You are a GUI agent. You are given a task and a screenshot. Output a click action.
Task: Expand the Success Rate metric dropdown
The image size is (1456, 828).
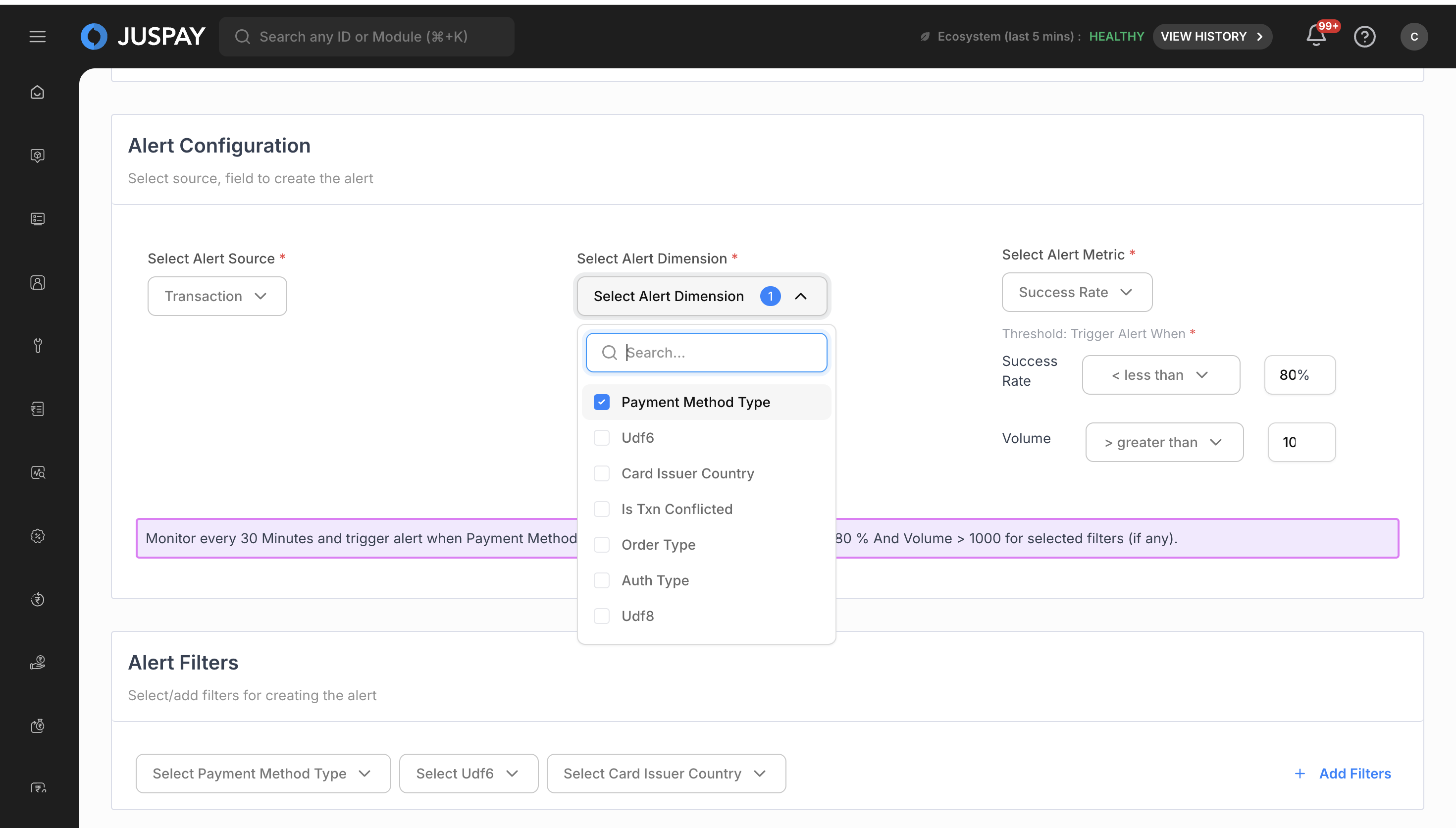1076,292
